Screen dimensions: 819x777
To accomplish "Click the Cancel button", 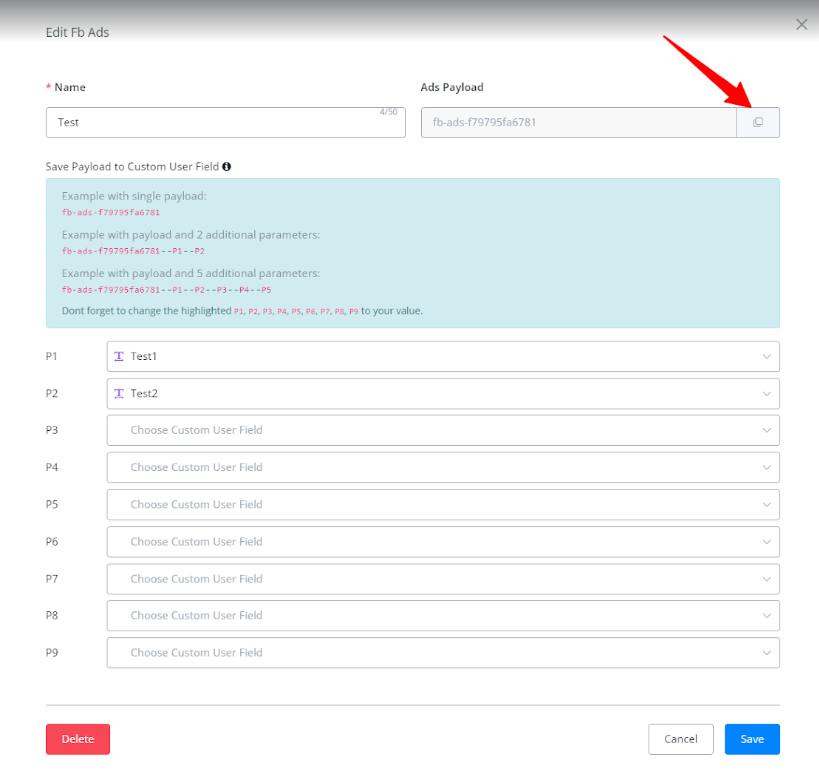I will (x=680, y=739).
